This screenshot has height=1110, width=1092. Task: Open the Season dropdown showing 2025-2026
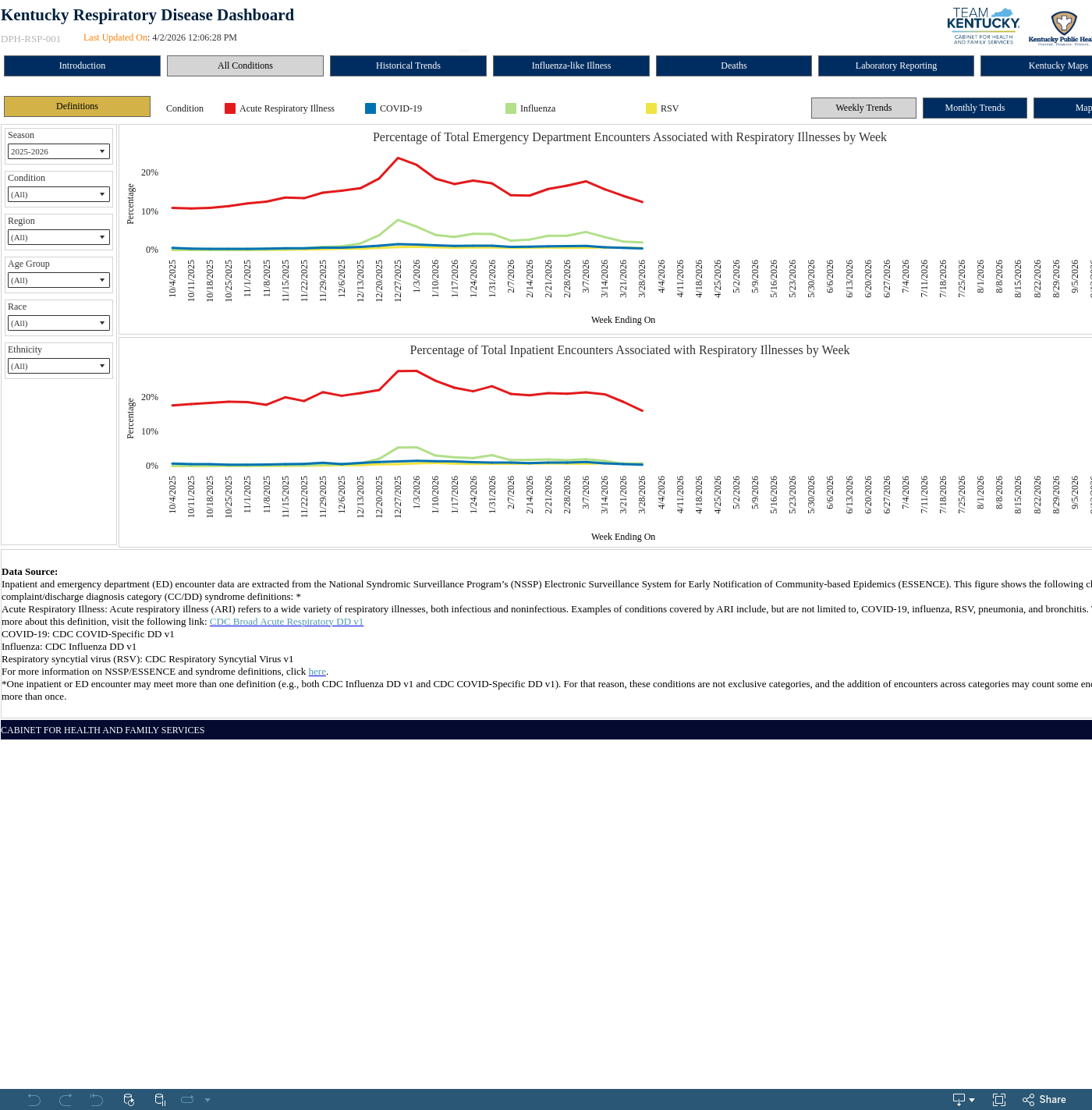click(58, 151)
